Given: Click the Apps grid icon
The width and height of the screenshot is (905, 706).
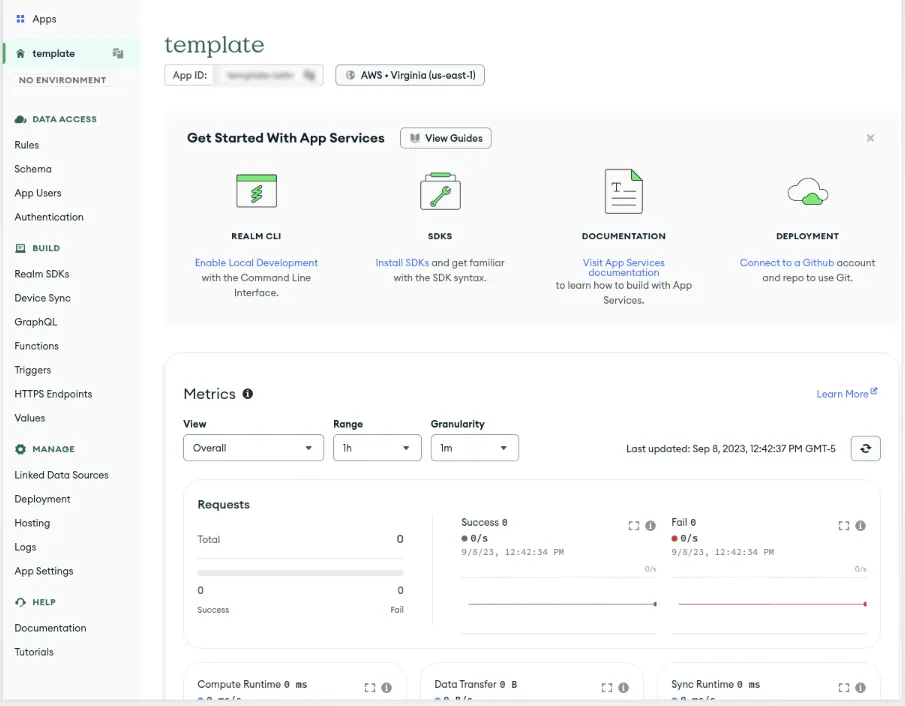Looking at the screenshot, I should pyautogui.click(x=20, y=19).
